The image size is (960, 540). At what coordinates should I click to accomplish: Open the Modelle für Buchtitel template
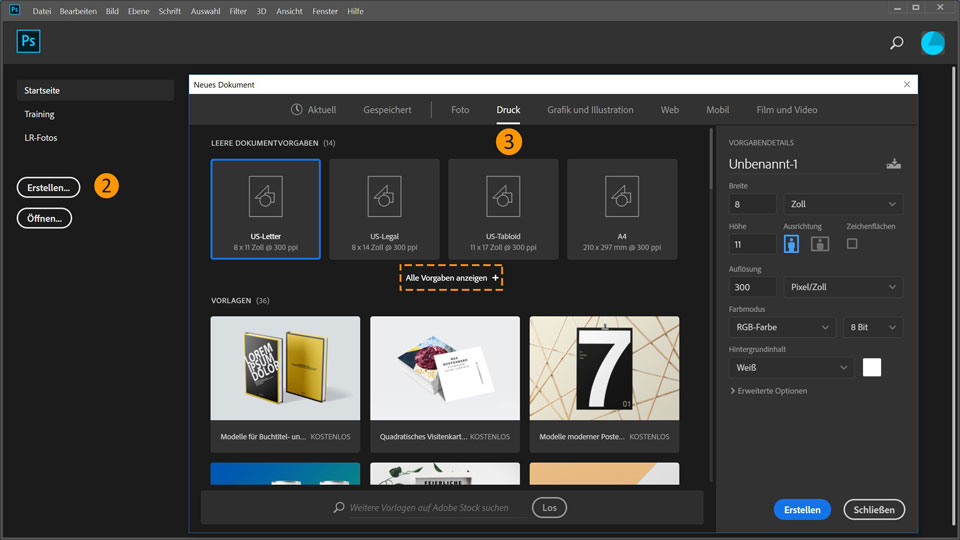coord(285,384)
